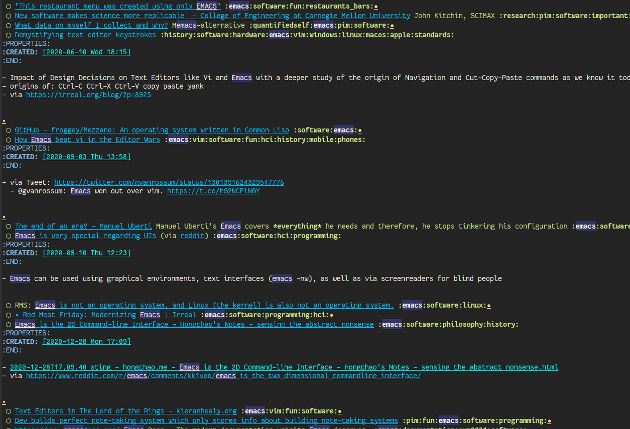Open 'Emacs is very special regarding UIs' link
The width and height of the screenshot is (630, 429).
coord(85,236)
